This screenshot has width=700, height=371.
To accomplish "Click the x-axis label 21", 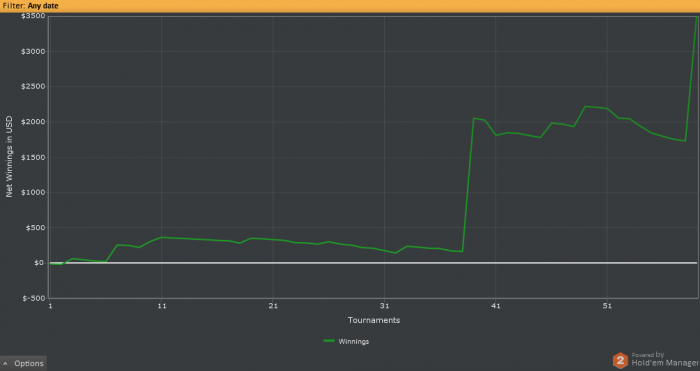I will tap(273, 306).
